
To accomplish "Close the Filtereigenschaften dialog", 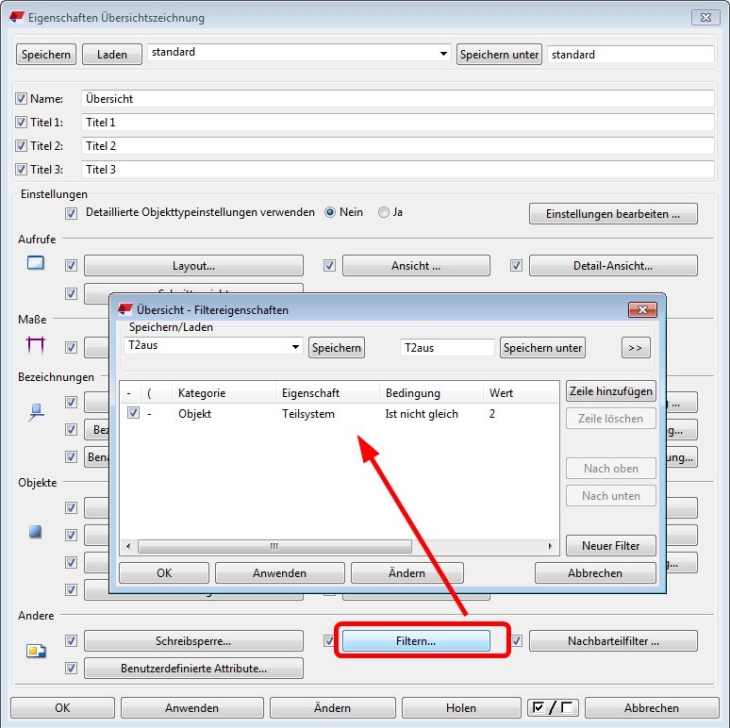I will (x=642, y=310).
